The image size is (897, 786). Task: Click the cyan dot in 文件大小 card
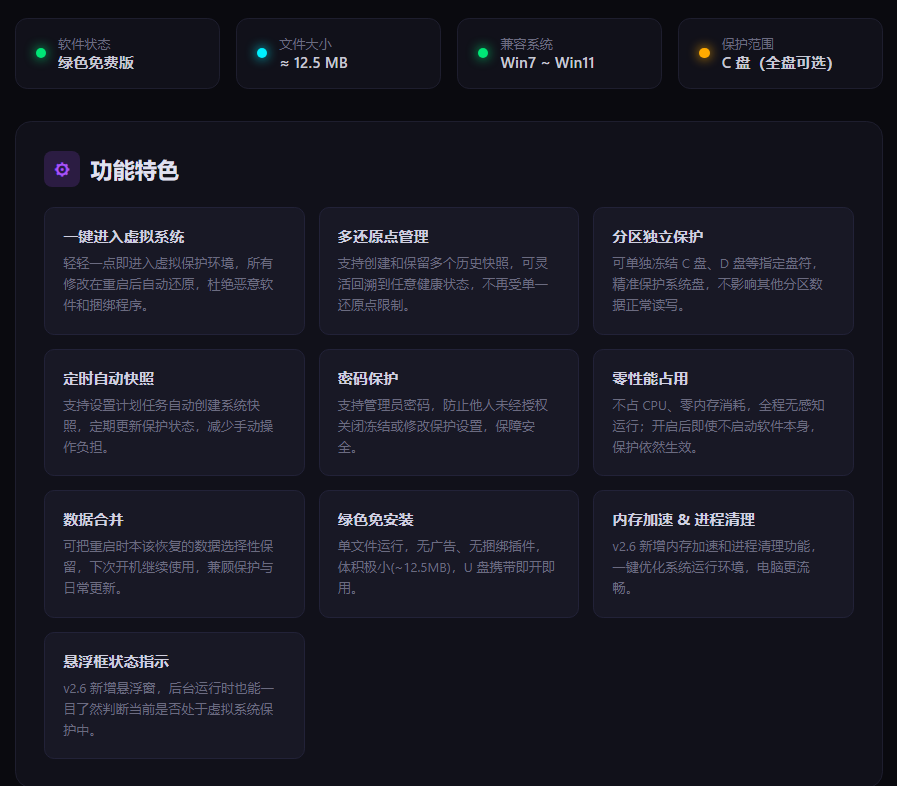pyautogui.click(x=262, y=53)
